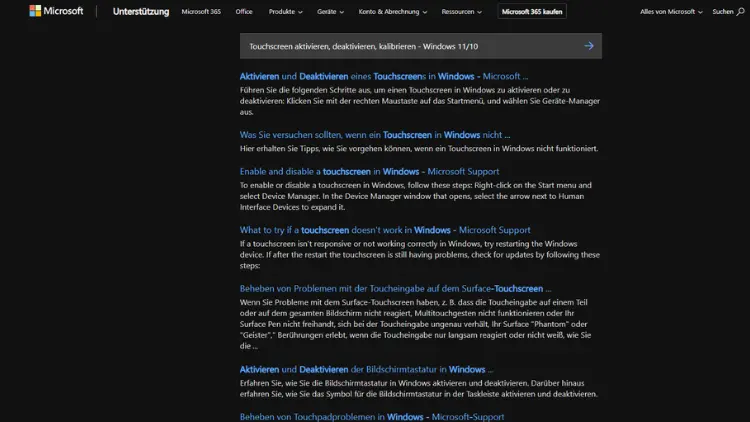Click the snippet 'Hier erhalten Sie Tipps'
750x422 pixels.
[419, 148]
